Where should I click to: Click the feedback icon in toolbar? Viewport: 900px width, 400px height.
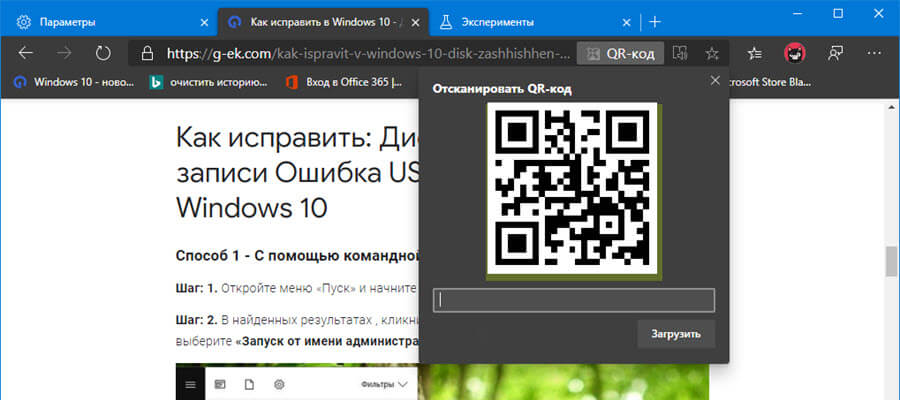(x=835, y=53)
